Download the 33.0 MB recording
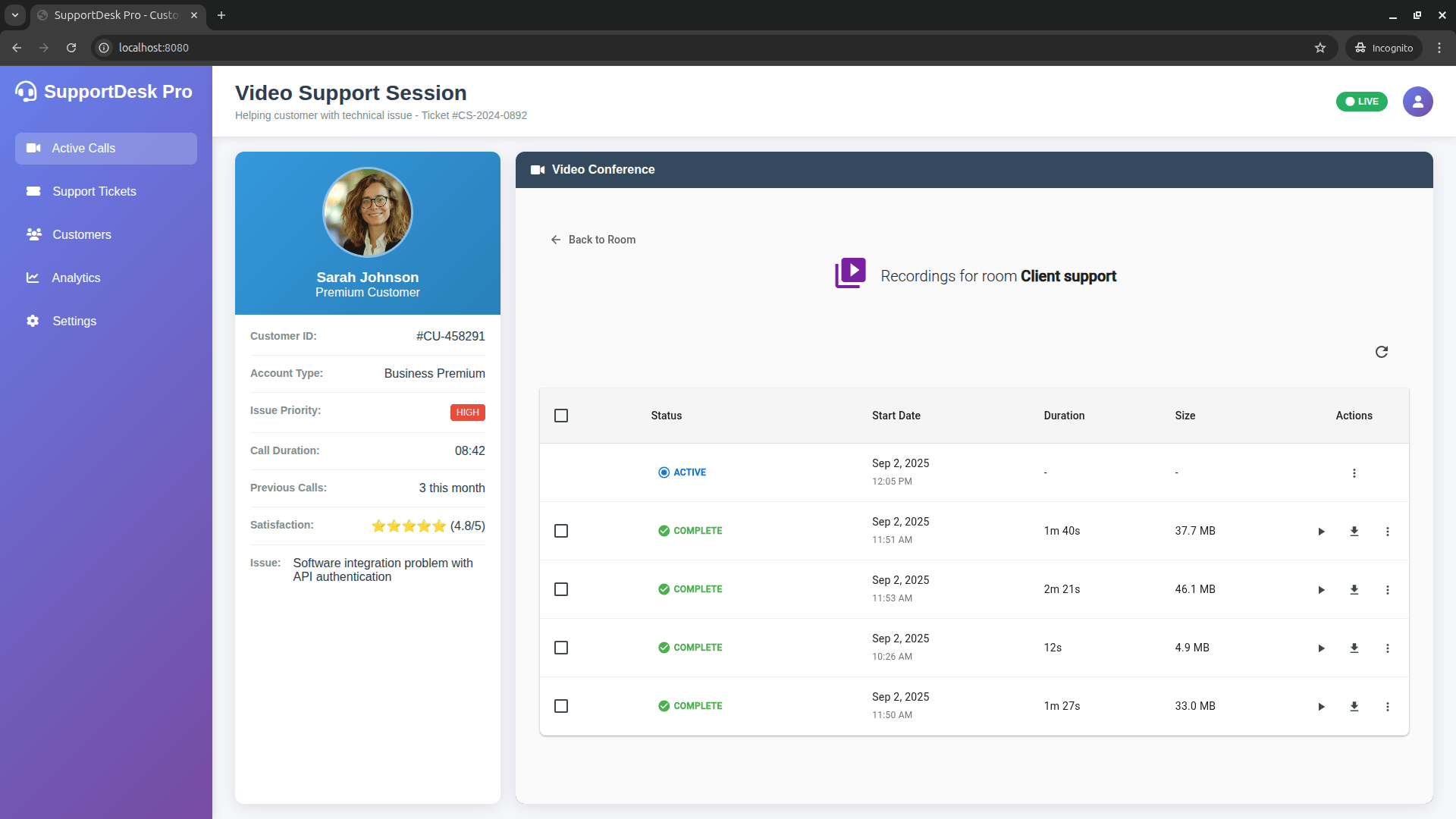Screen dimensions: 1456x819 tap(1354, 707)
